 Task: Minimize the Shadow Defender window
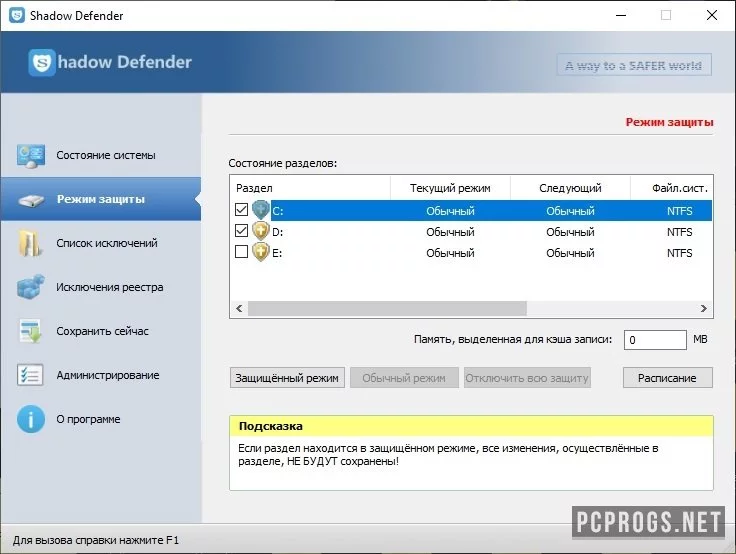click(621, 15)
